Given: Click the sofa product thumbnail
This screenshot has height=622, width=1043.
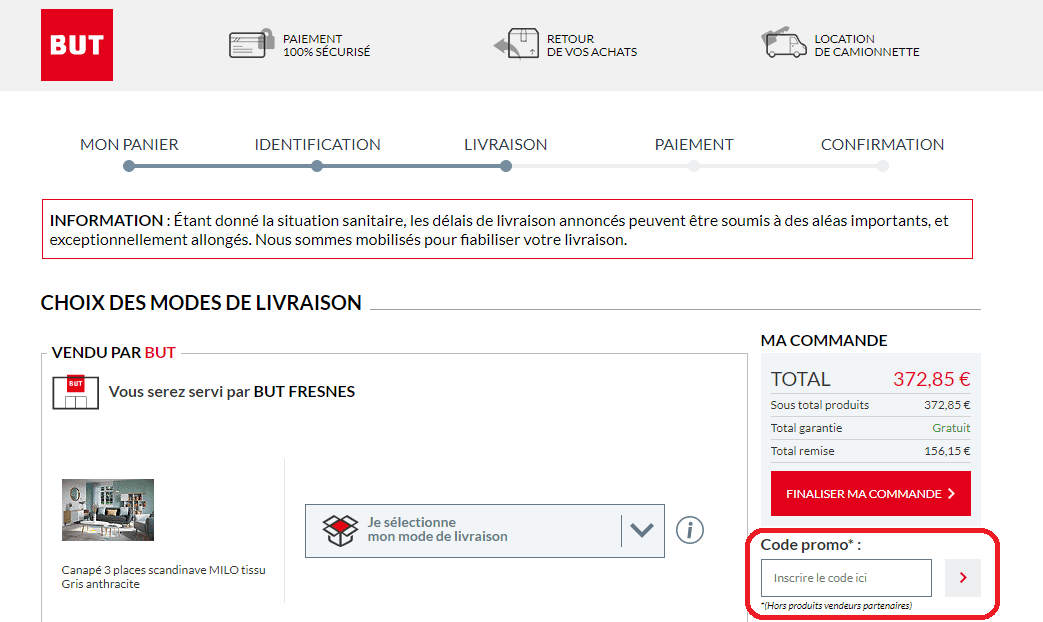Looking at the screenshot, I should coord(107,510).
